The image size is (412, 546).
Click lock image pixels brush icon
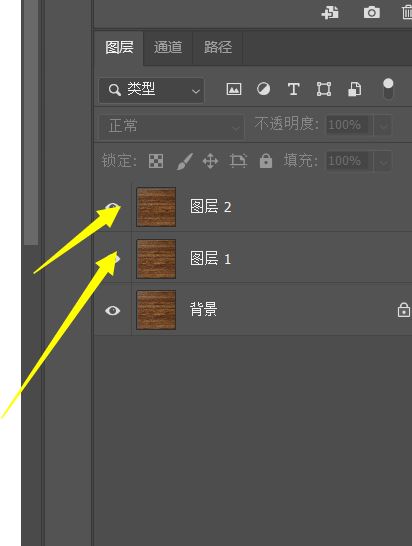pyautogui.click(x=185, y=161)
